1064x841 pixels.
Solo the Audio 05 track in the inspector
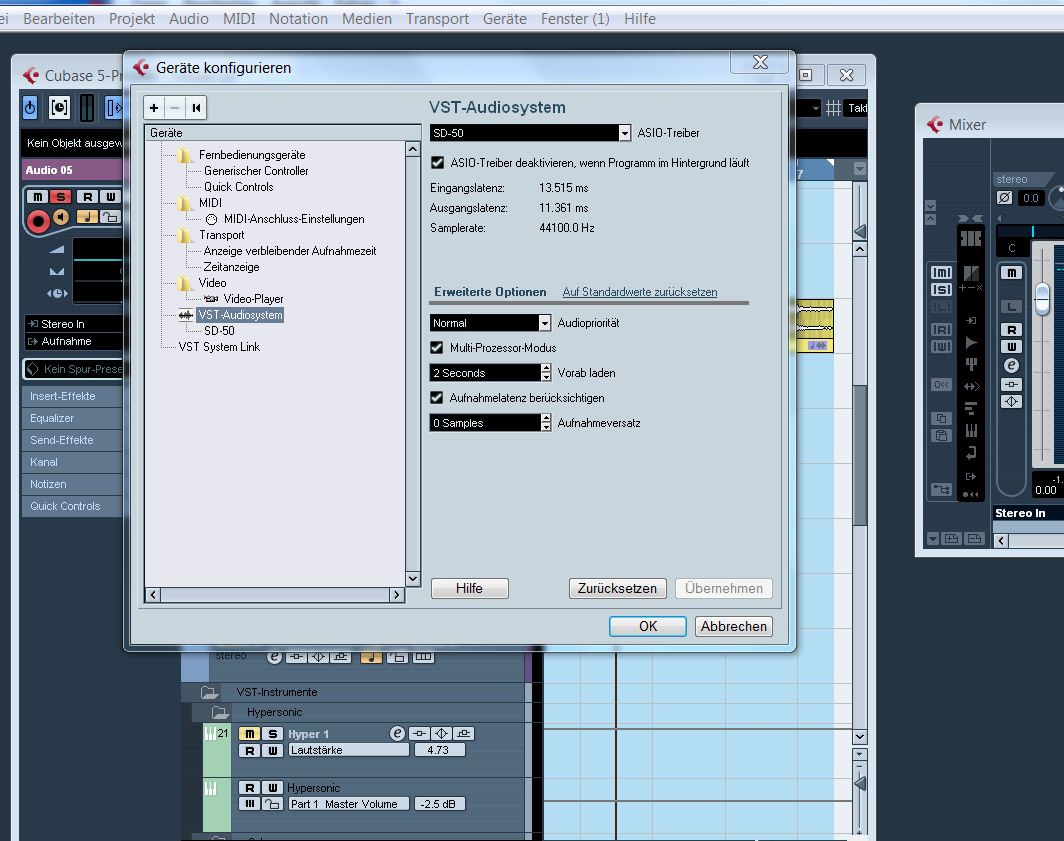60,197
